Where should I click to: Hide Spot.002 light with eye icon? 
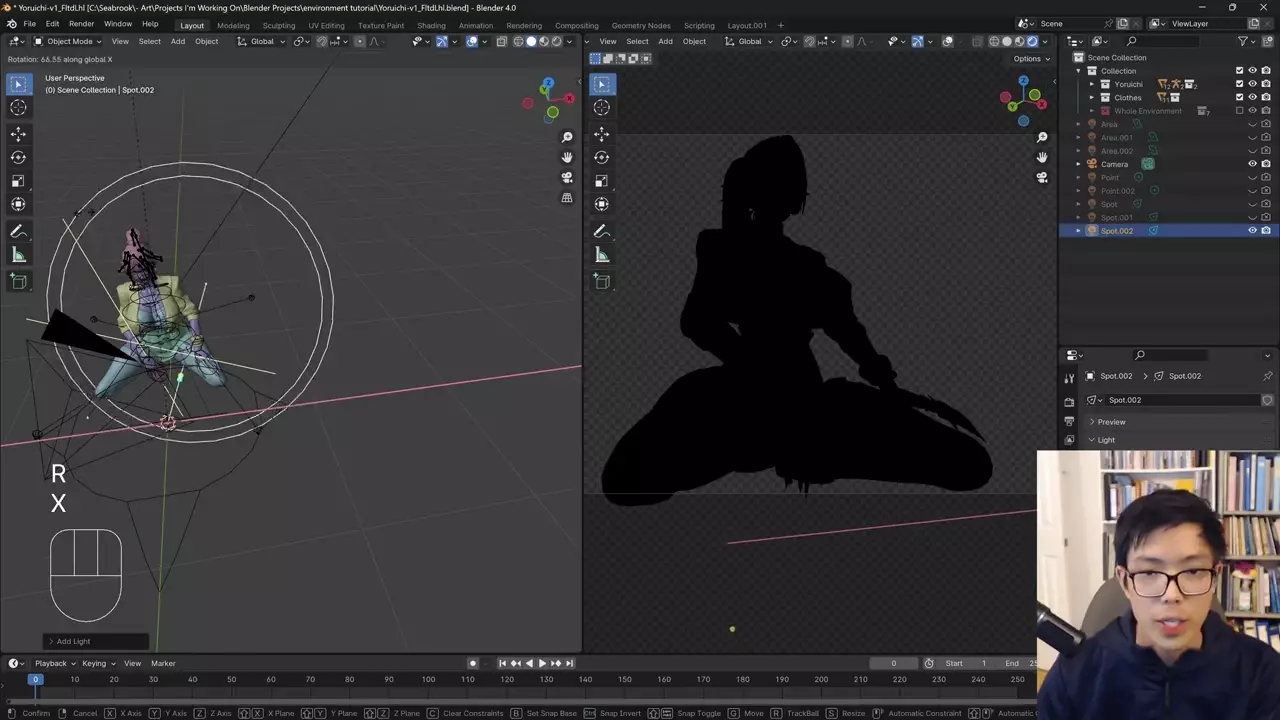click(1252, 231)
